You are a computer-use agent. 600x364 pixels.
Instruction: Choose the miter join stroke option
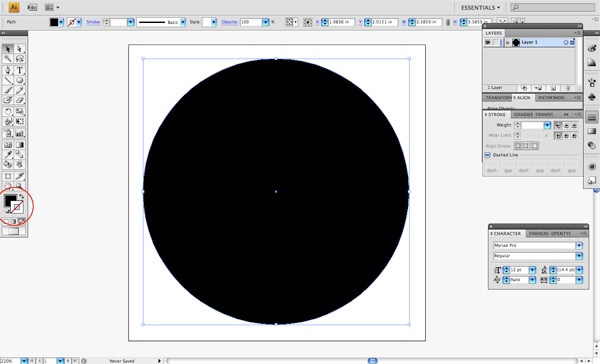(558, 135)
